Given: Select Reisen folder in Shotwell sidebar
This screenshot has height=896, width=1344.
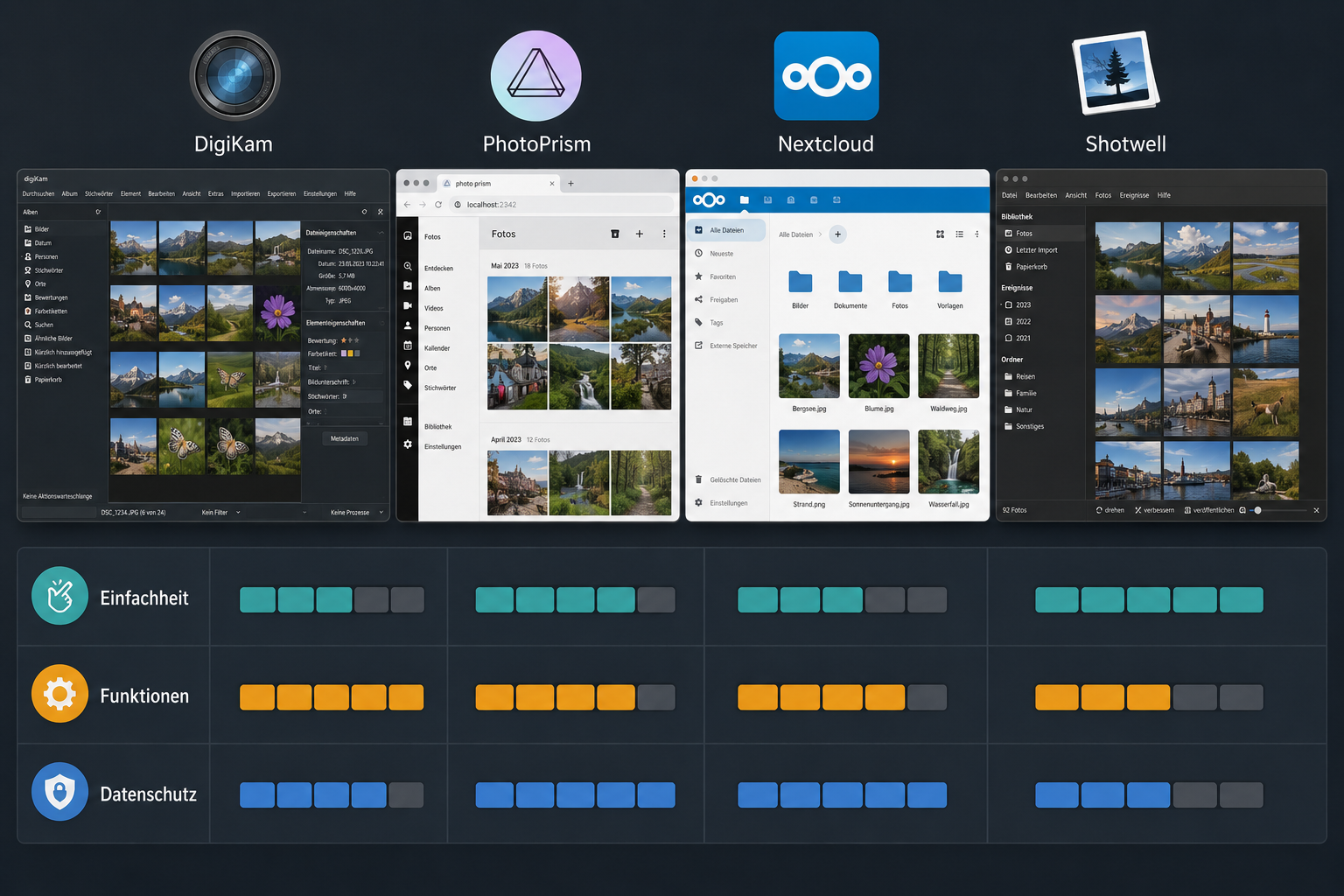Looking at the screenshot, I should [x=1019, y=376].
